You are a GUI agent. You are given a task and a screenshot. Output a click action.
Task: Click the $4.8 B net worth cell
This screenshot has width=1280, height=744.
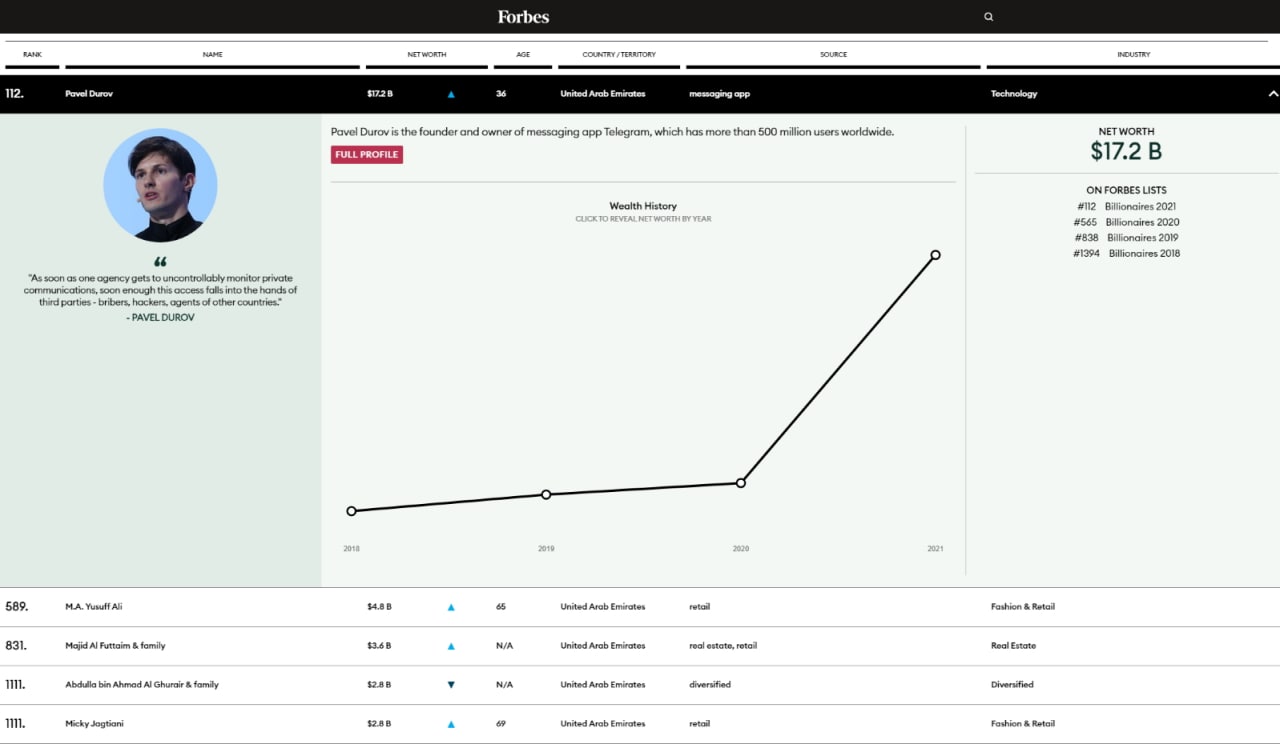tap(379, 607)
